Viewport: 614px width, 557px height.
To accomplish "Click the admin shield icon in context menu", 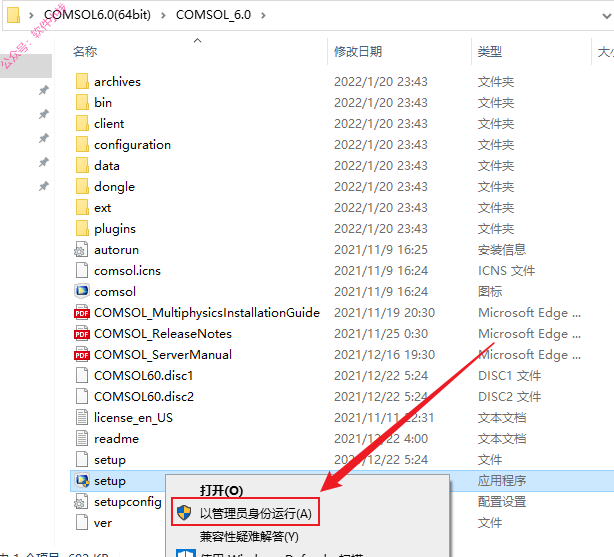I will coord(184,512).
